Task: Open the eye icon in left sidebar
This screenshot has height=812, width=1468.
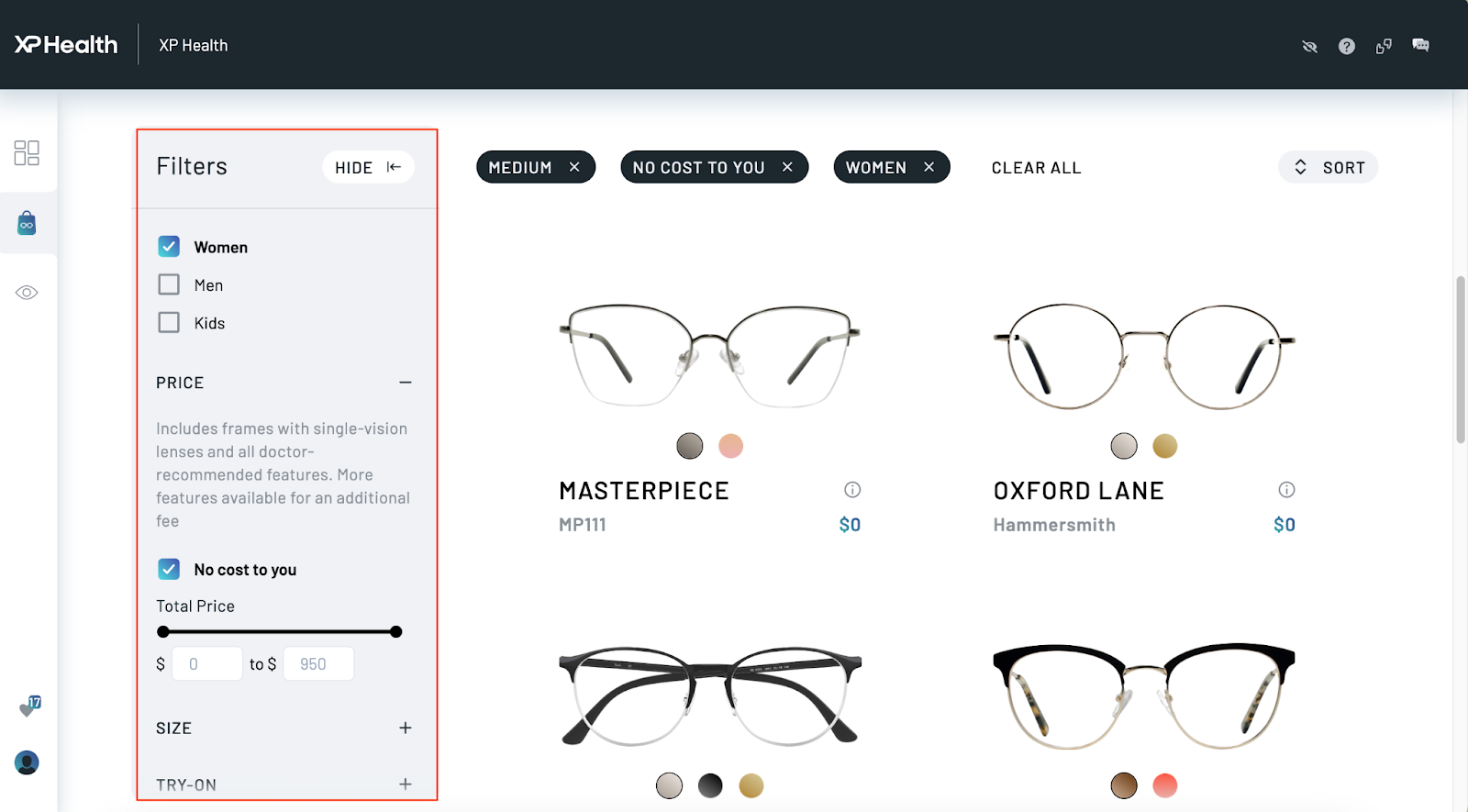Action: tap(27, 293)
